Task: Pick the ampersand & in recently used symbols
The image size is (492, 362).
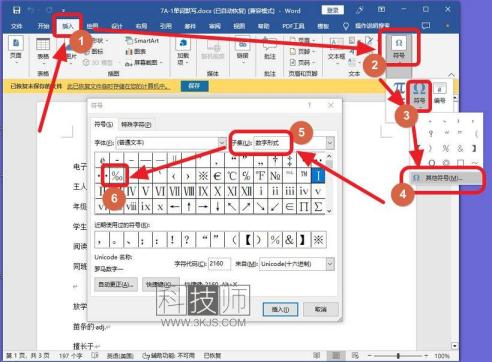Action: pyautogui.click(x=289, y=240)
